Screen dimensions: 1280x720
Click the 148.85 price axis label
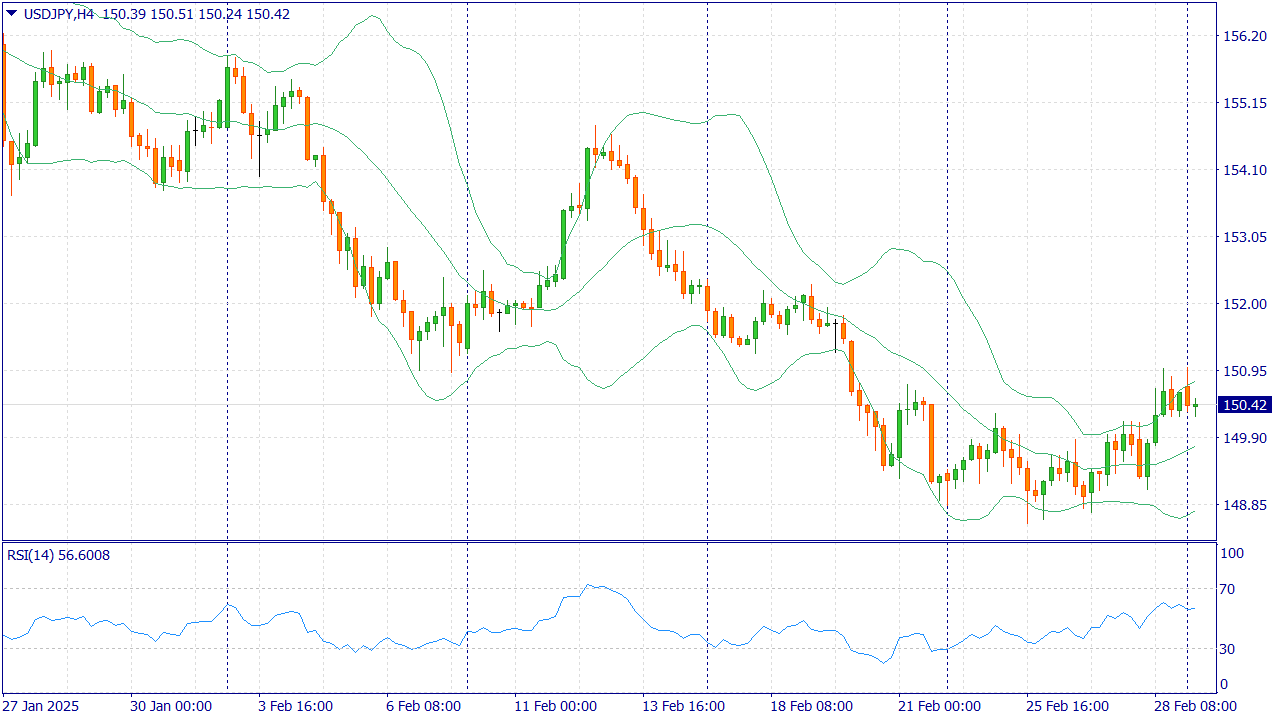1245,505
